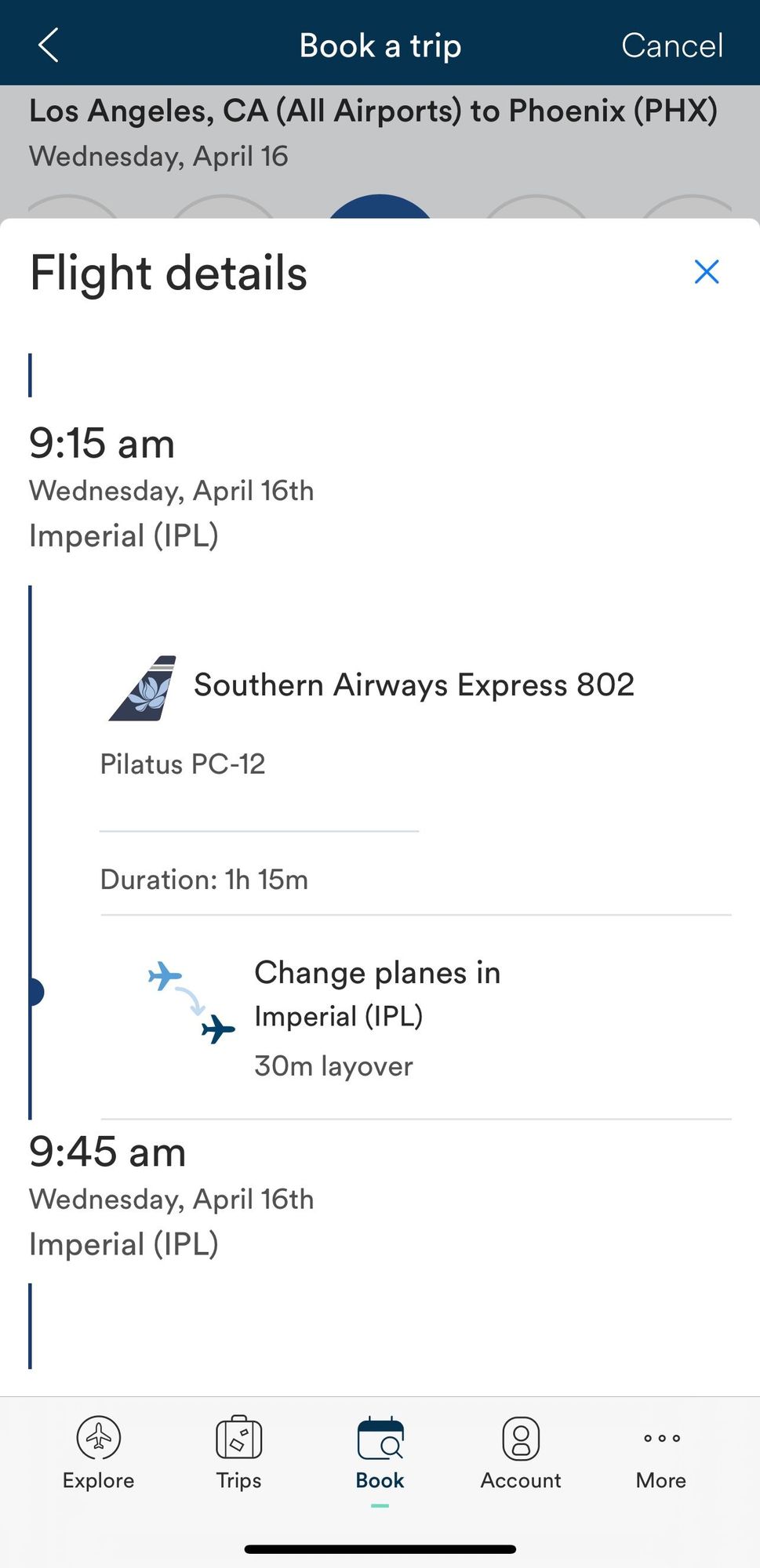The image size is (760, 1568).
Task: Open the Trips tab
Action: [238, 1453]
